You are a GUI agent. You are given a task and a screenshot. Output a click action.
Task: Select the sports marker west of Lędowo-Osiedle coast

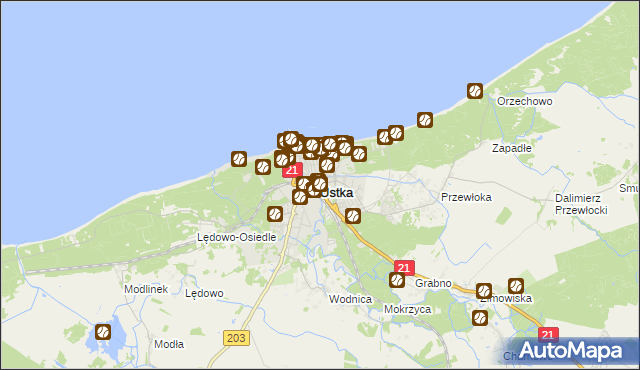point(239,159)
